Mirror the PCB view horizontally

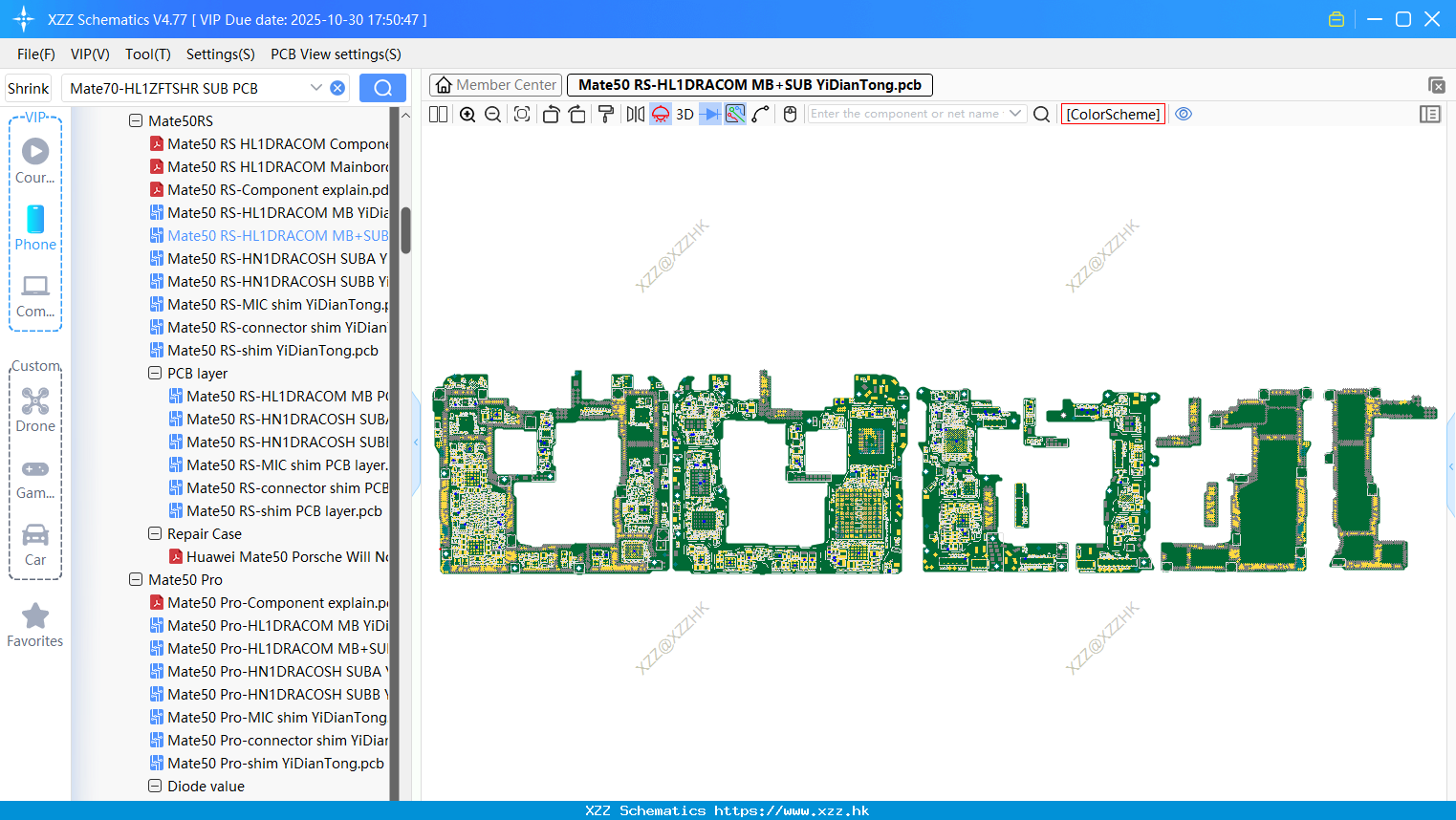(636, 114)
